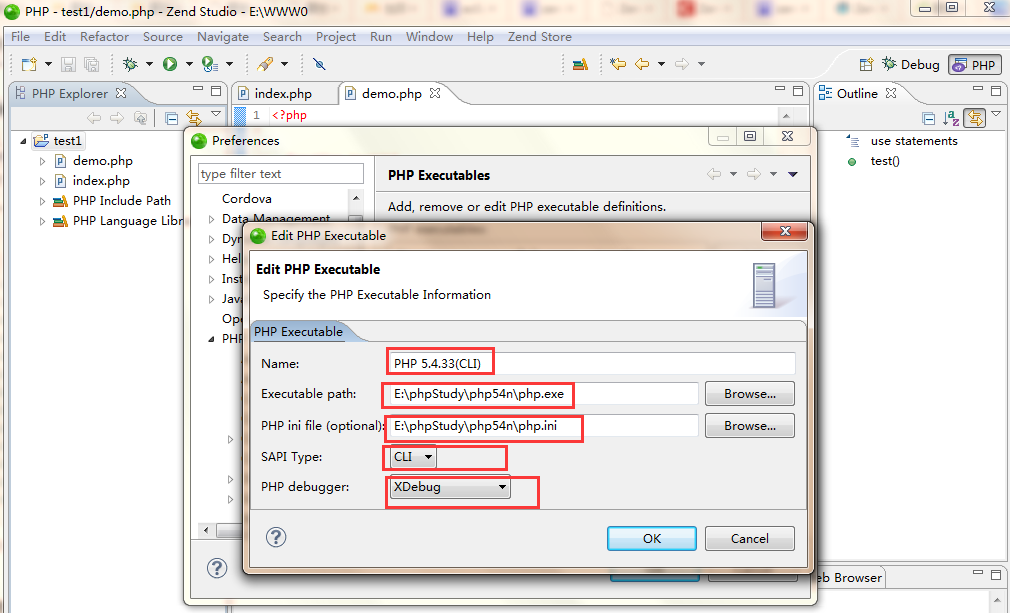Image resolution: width=1010 pixels, height=613 pixels.
Task: Click the PHP ini file input field
Action: click(543, 426)
